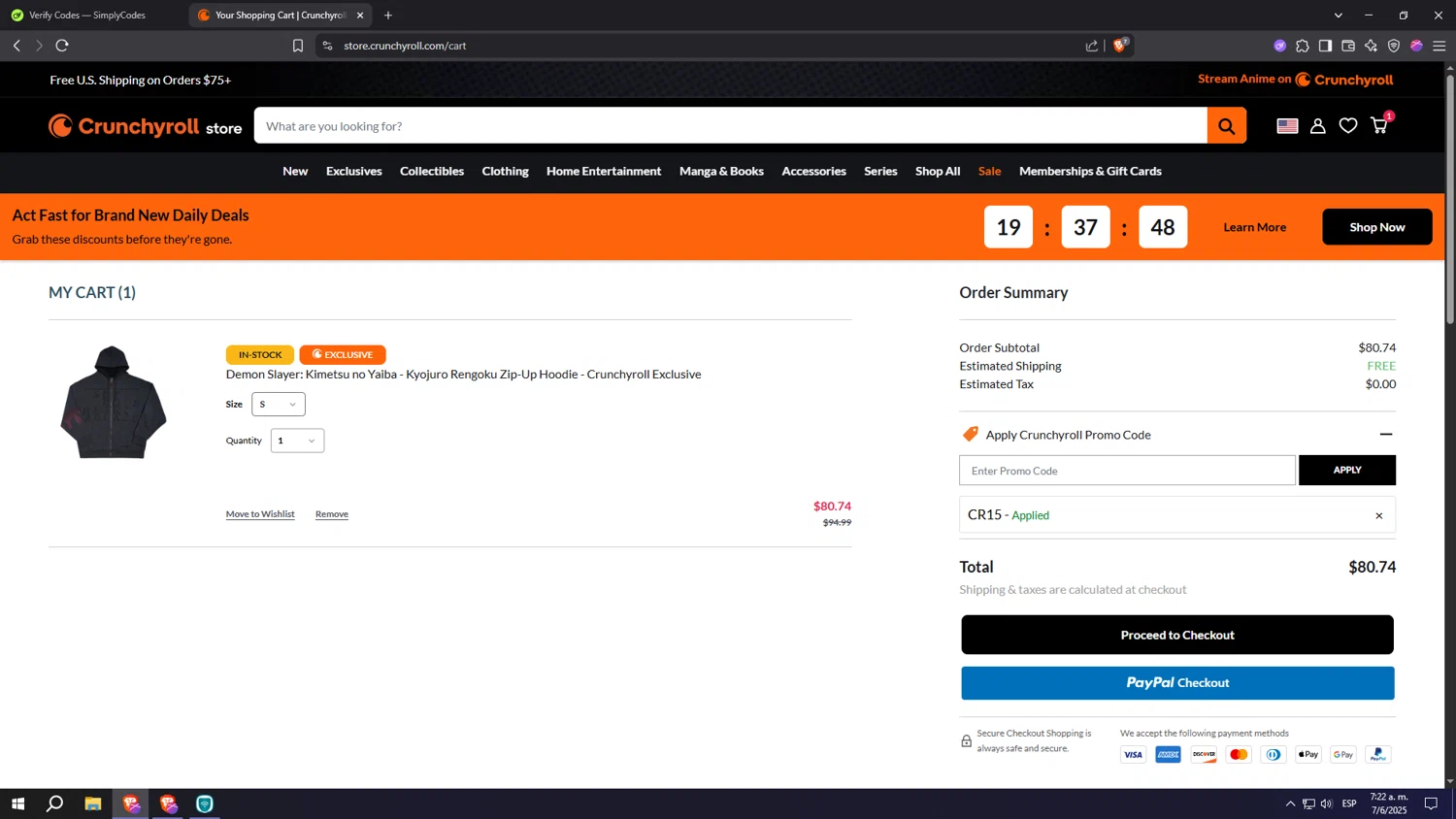Viewport: 1456px width, 819px height.
Task: Switch to the Verify Codes SimplyCodes tab
Action: coord(87,16)
